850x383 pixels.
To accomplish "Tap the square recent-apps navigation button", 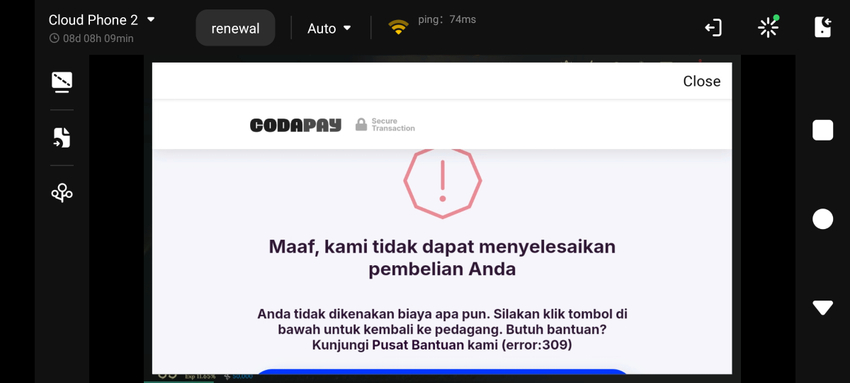I will [822, 131].
